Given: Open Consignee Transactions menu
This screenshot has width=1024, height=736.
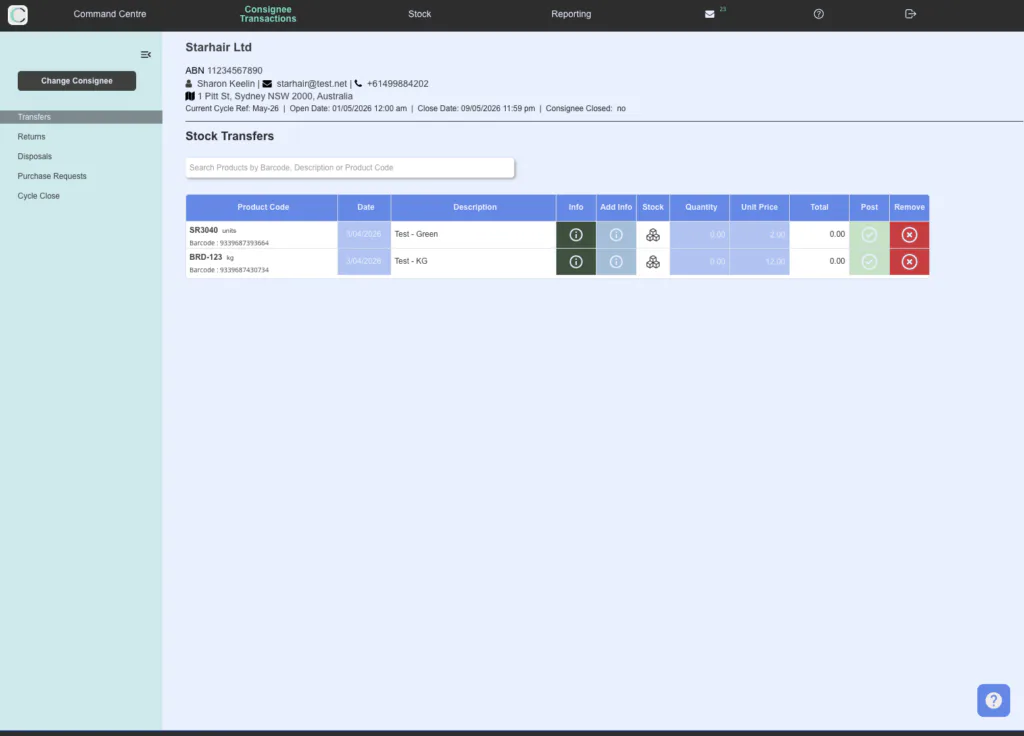Looking at the screenshot, I should (x=268, y=14).
